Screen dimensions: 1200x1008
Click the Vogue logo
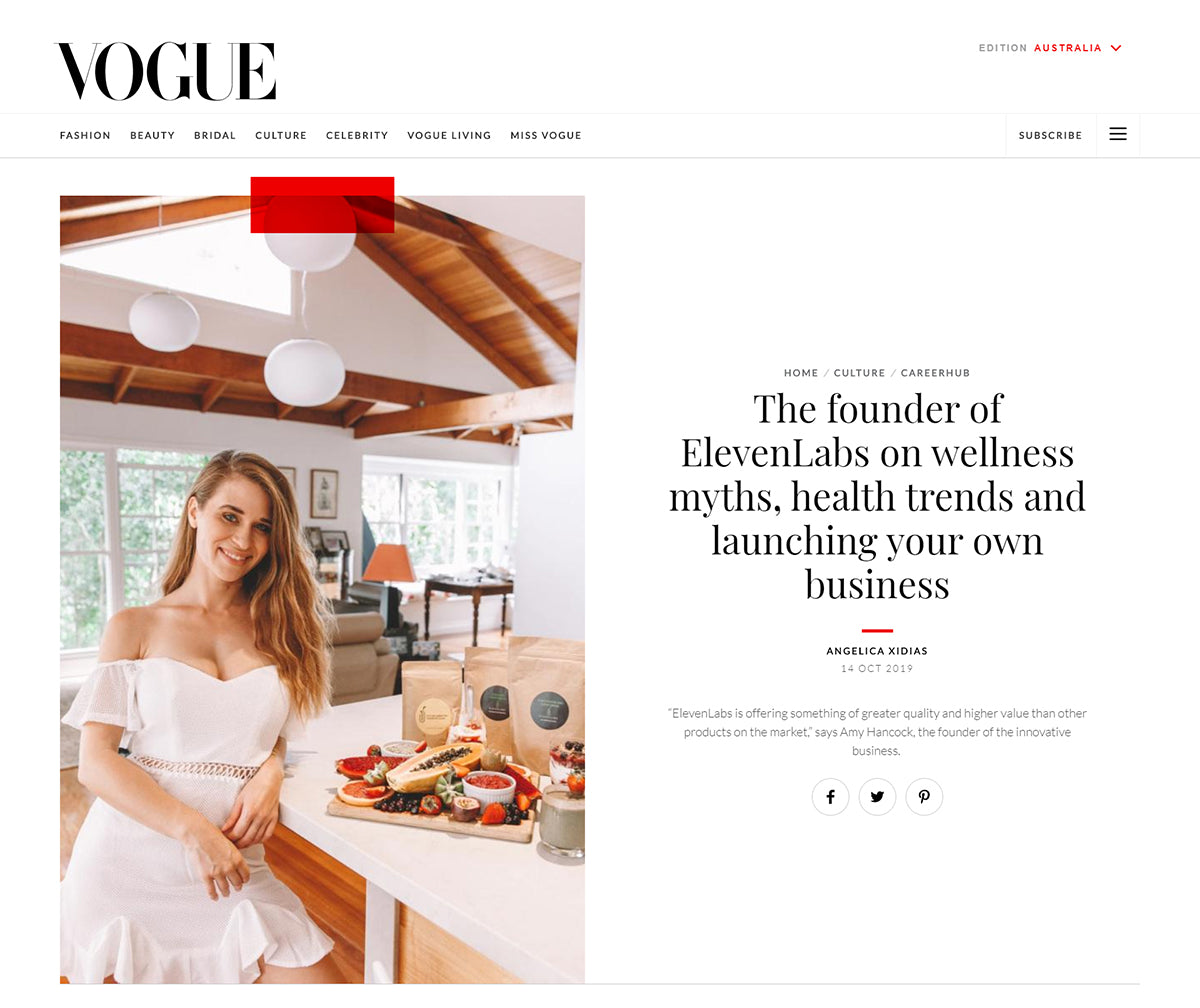pos(165,71)
